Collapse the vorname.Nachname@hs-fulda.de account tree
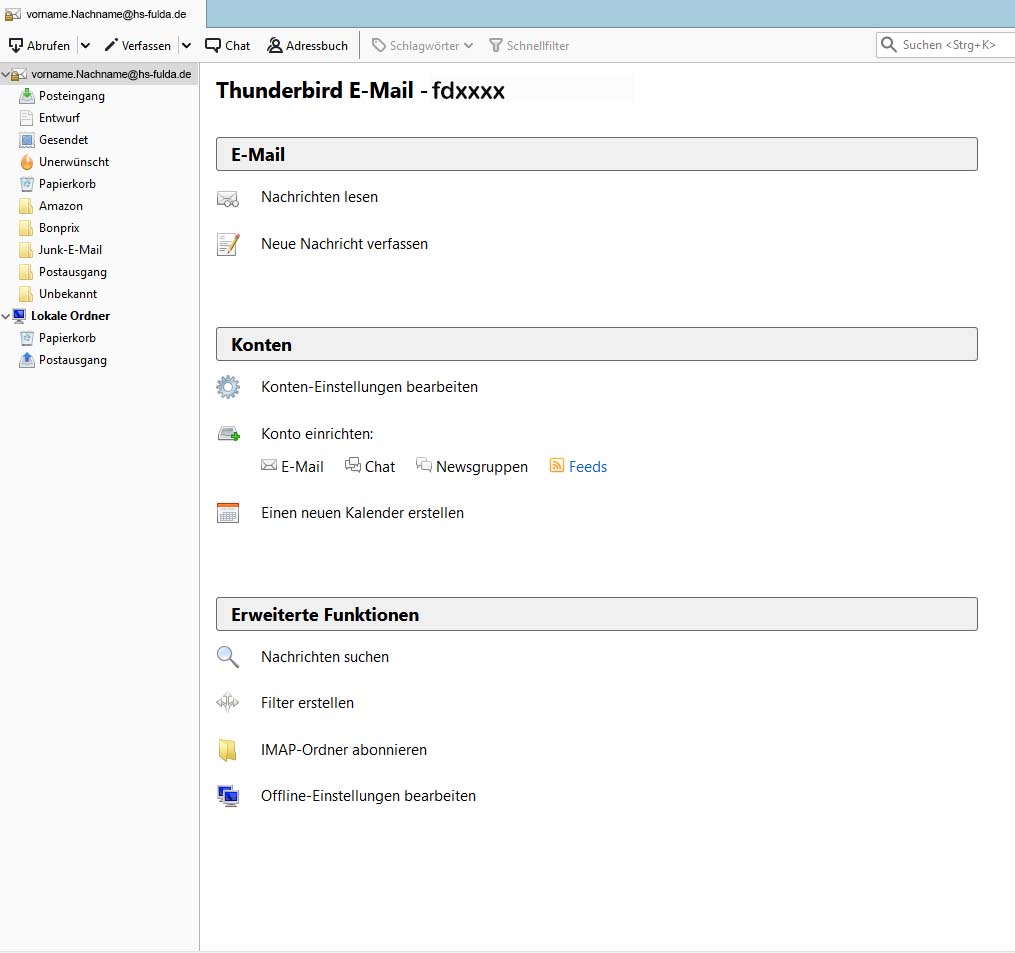The height and width of the screenshot is (953, 1015). coord(7,74)
